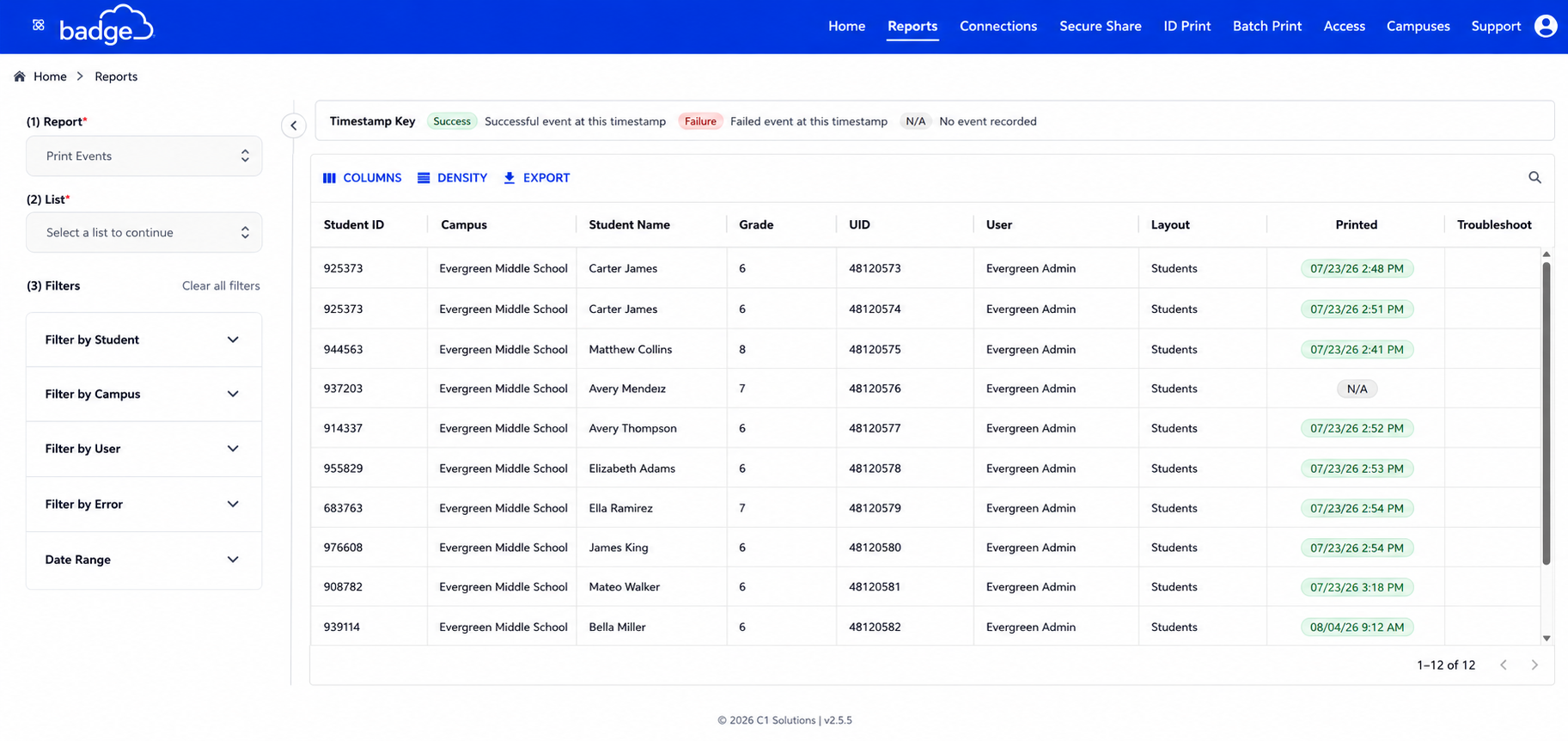Open the apps grid icon beside badge logo
This screenshot has width=1568, height=741.
pos(39,25)
